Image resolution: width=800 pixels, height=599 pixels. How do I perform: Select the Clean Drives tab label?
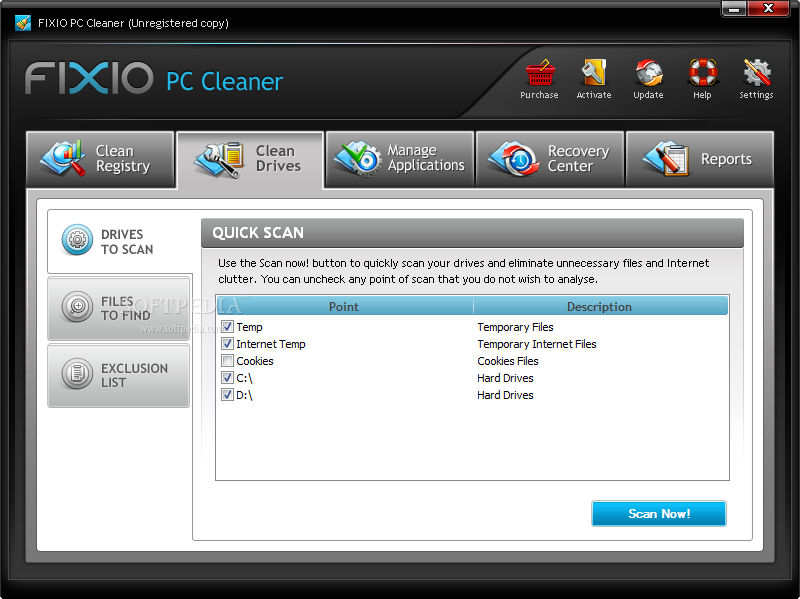tap(278, 159)
